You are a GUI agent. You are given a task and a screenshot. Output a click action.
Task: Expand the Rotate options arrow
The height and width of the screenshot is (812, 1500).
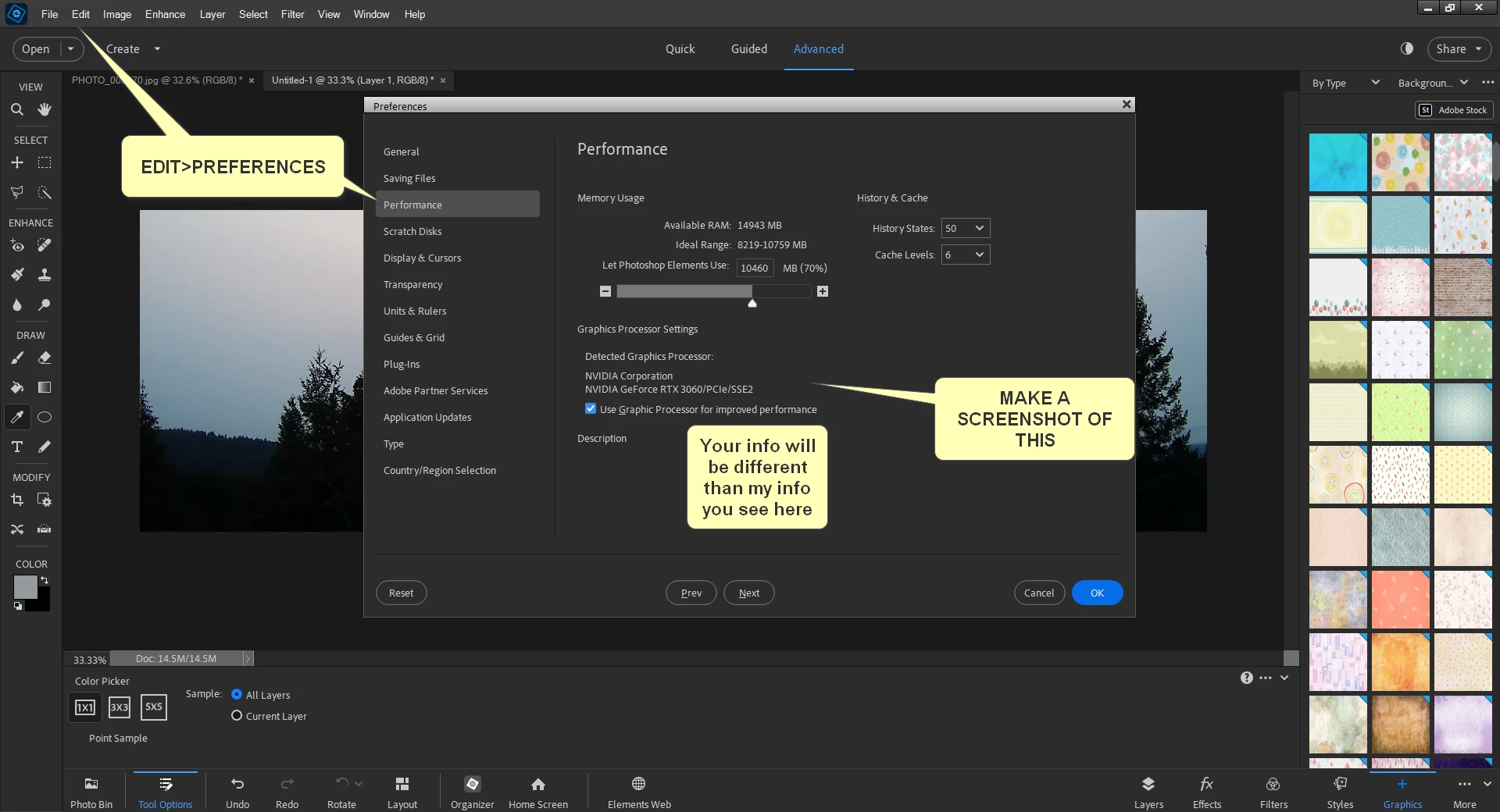[x=359, y=783]
